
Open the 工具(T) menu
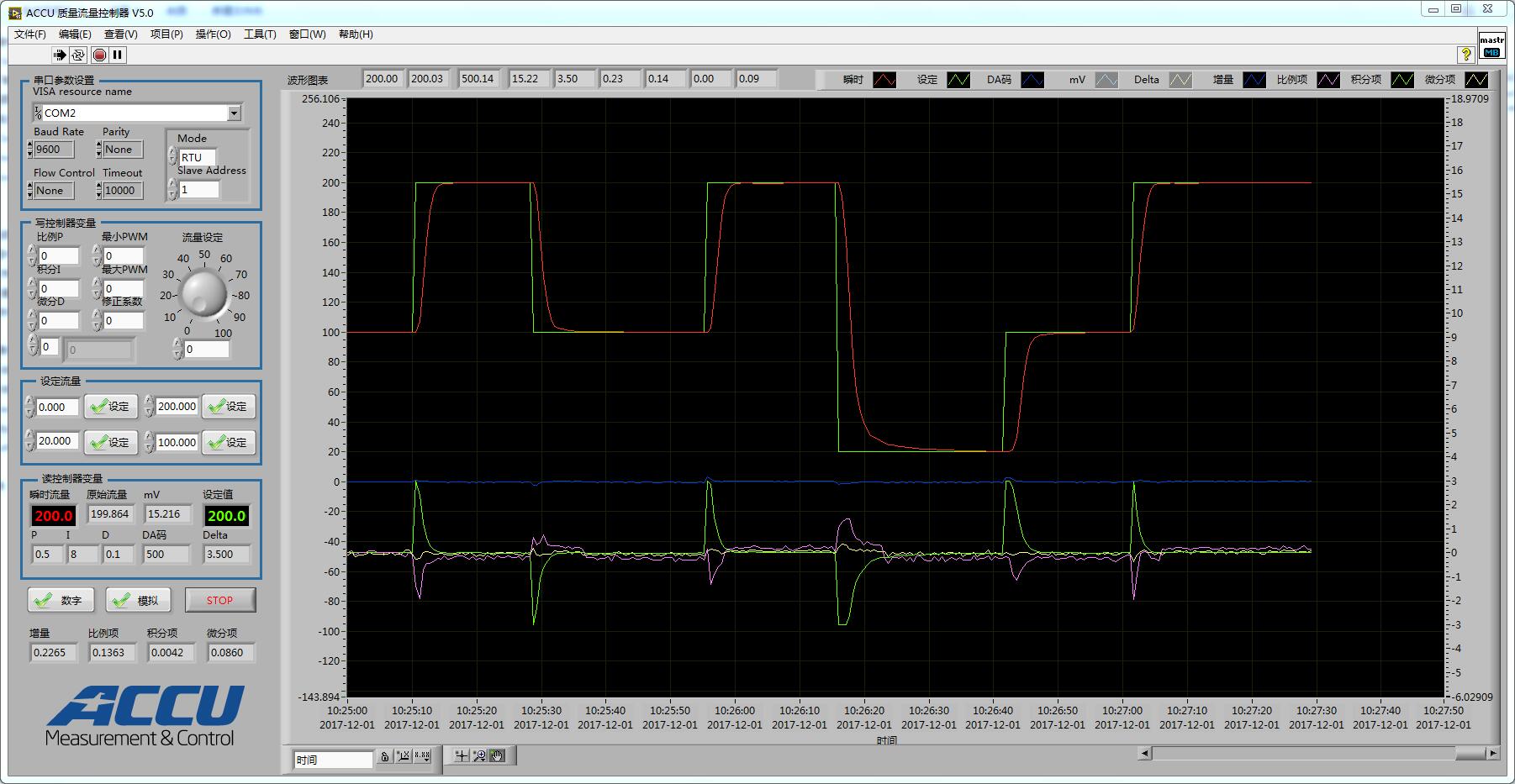click(260, 34)
